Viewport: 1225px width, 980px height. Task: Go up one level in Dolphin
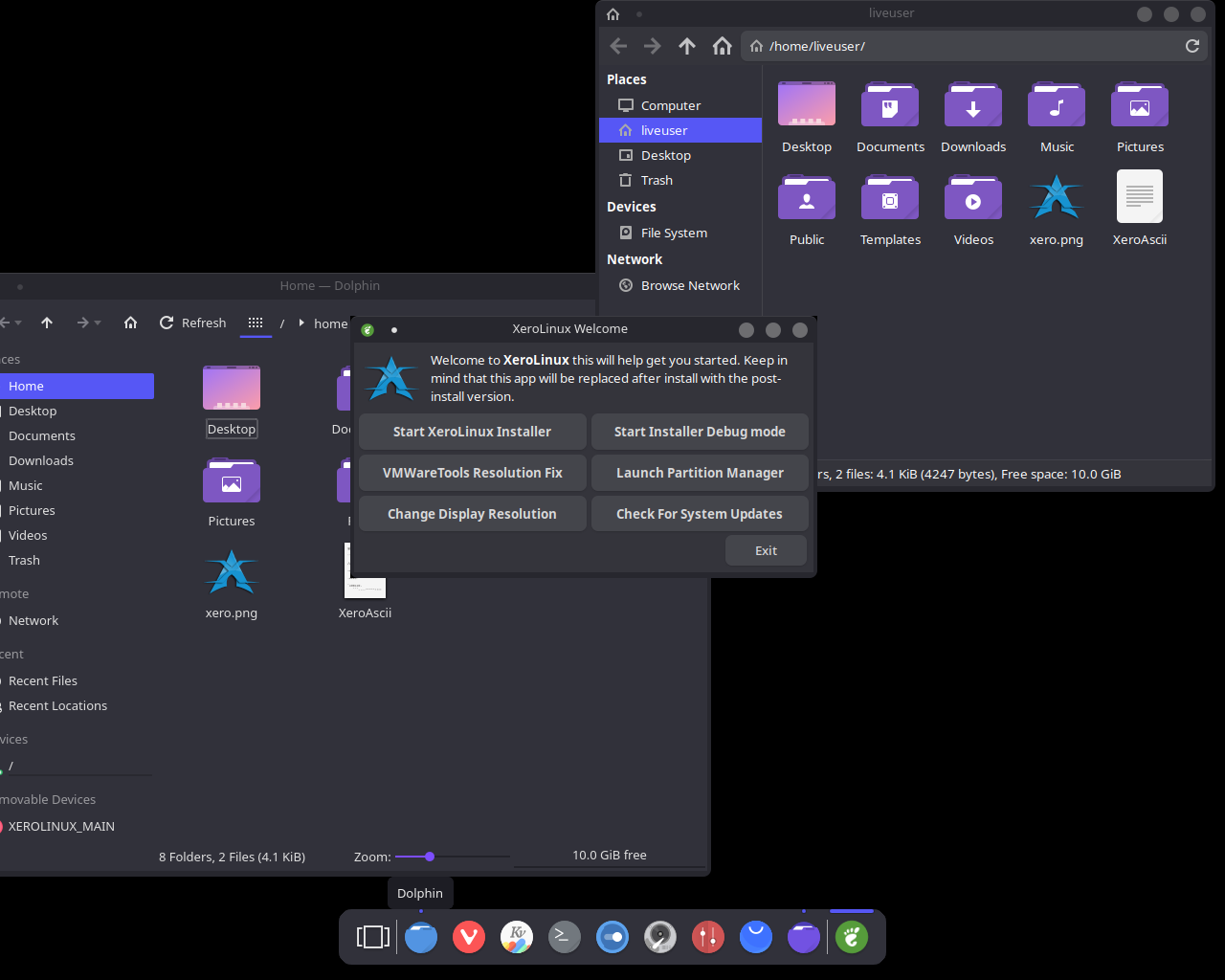pos(47,323)
